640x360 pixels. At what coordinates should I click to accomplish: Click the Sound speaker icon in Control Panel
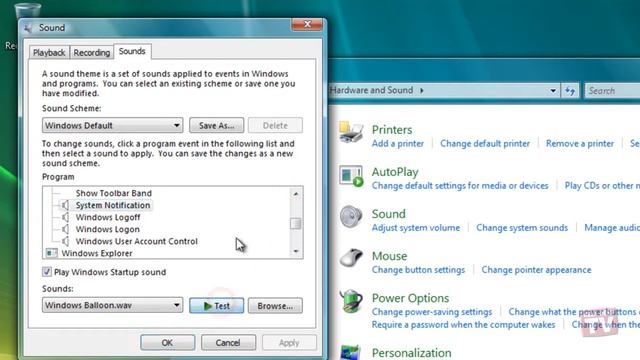pos(351,216)
